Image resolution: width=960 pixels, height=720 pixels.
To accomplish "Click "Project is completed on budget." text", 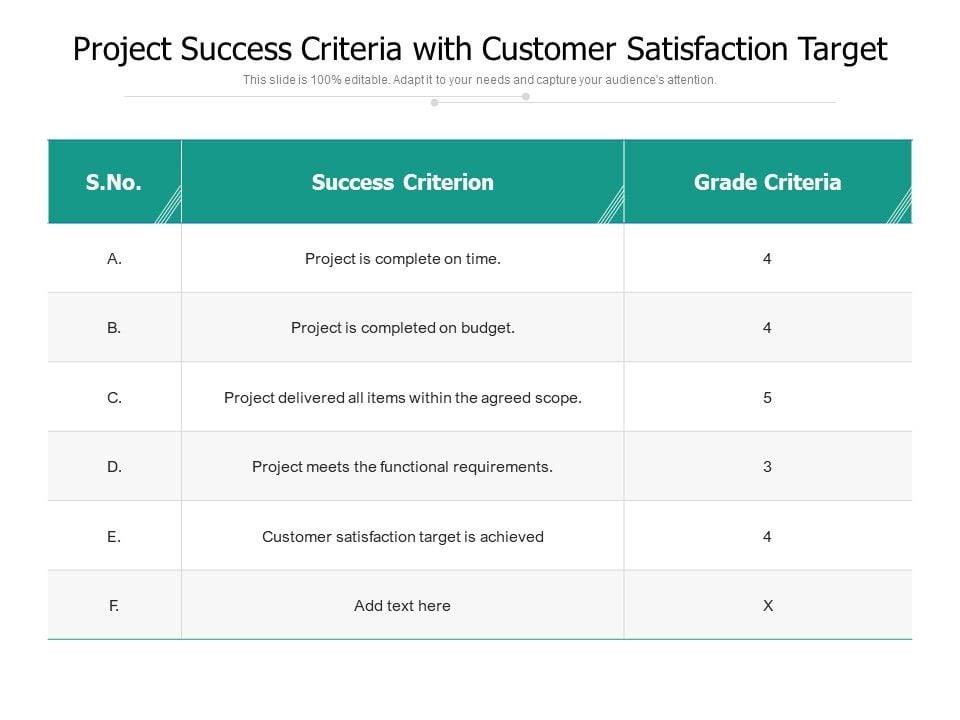I will [x=402, y=328].
